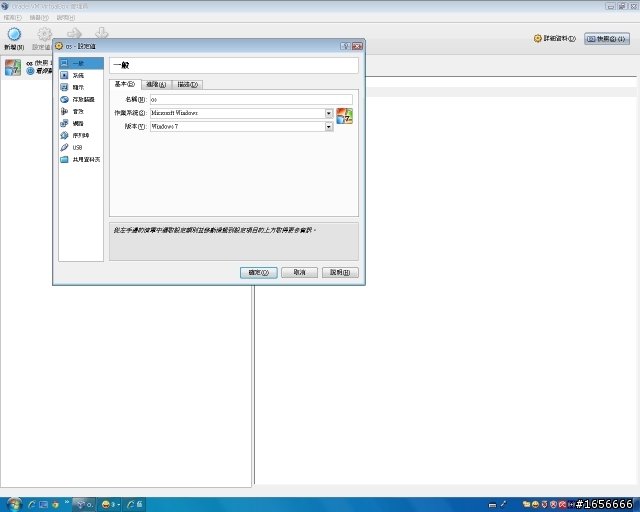Open the Network category in settings sidebar

(81, 123)
